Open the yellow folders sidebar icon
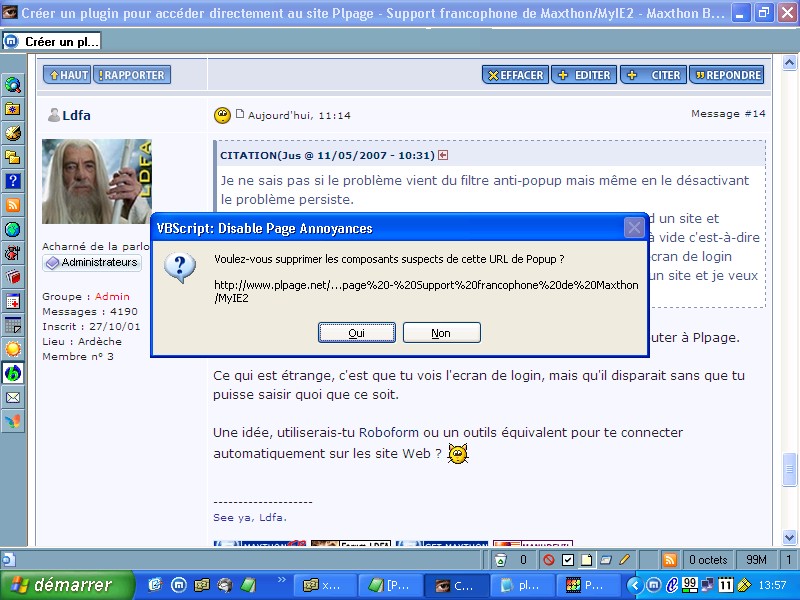The image size is (800, 600). (x=13, y=157)
